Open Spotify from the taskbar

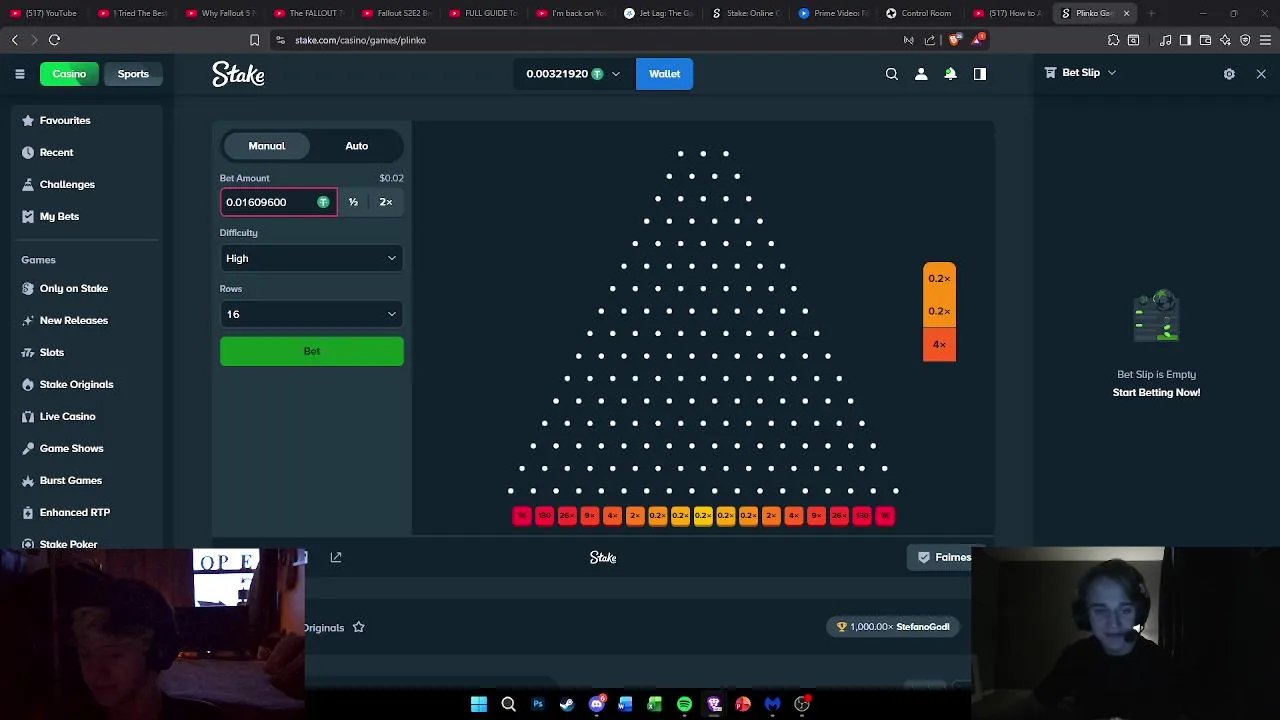point(684,704)
